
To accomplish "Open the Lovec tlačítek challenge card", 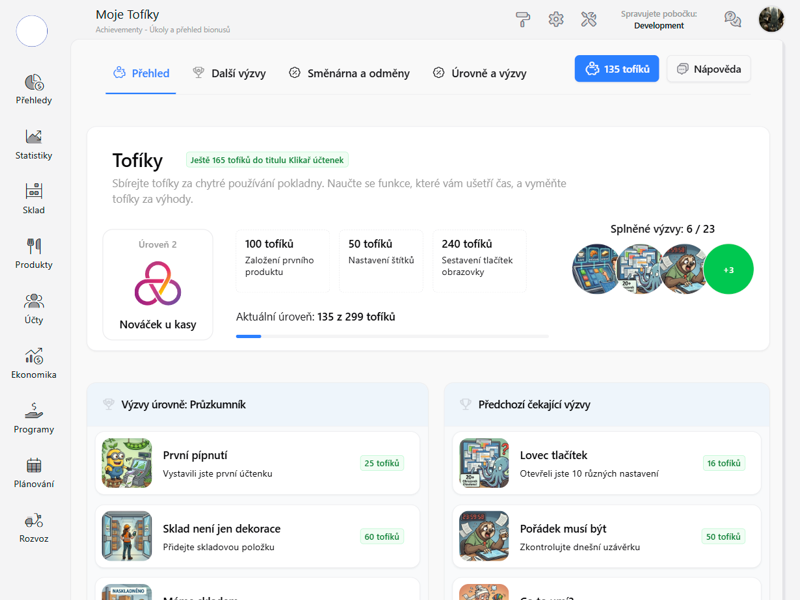I will tap(607, 463).
